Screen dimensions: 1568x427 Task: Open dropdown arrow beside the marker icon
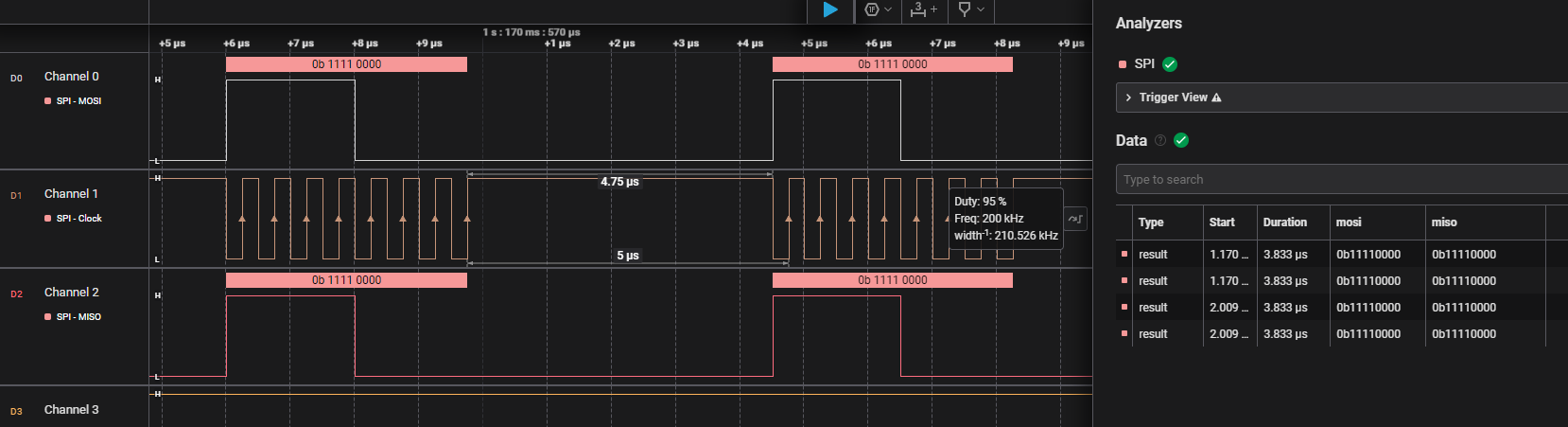981,9
